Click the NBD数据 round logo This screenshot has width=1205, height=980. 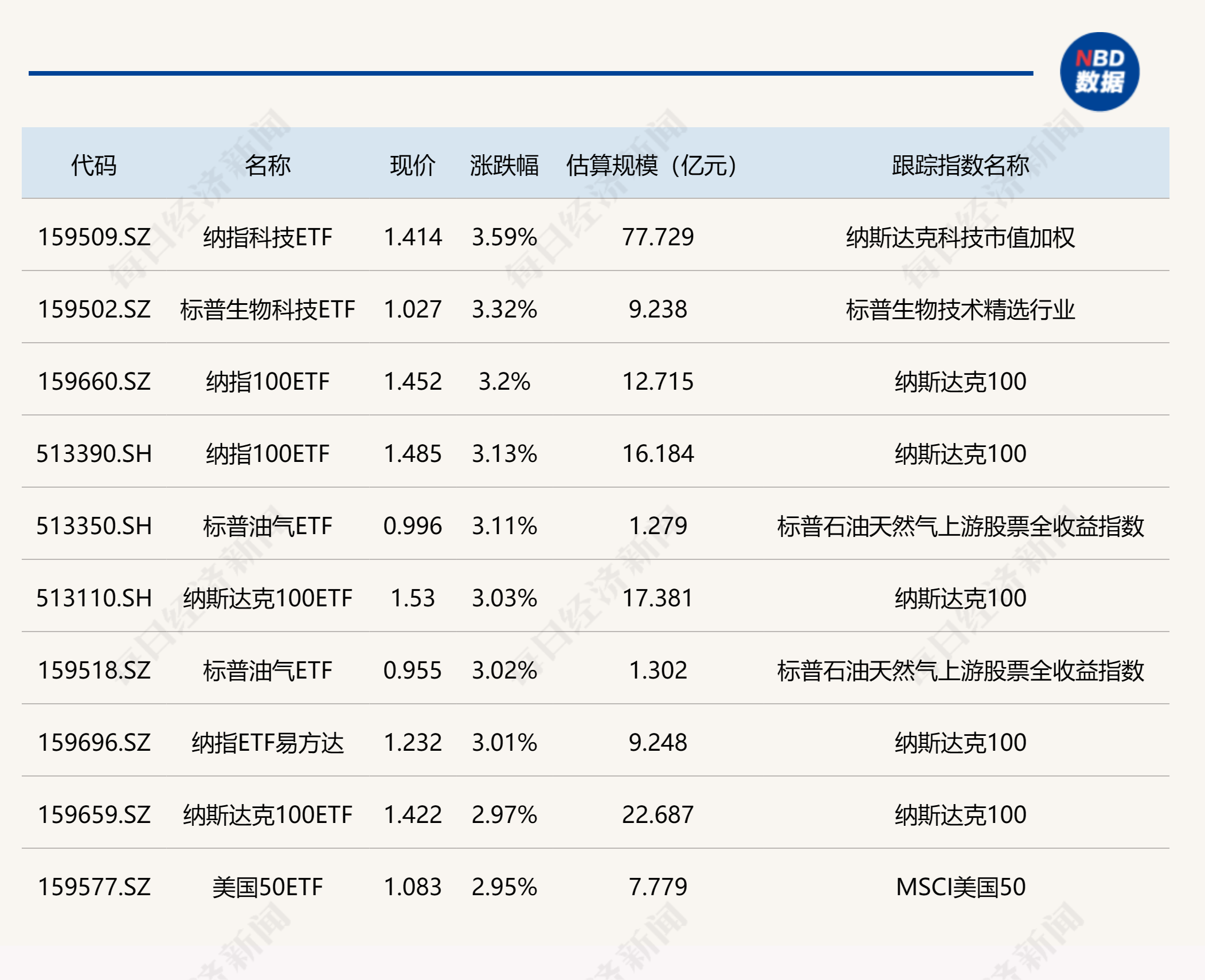click(x=1099, y=72)
